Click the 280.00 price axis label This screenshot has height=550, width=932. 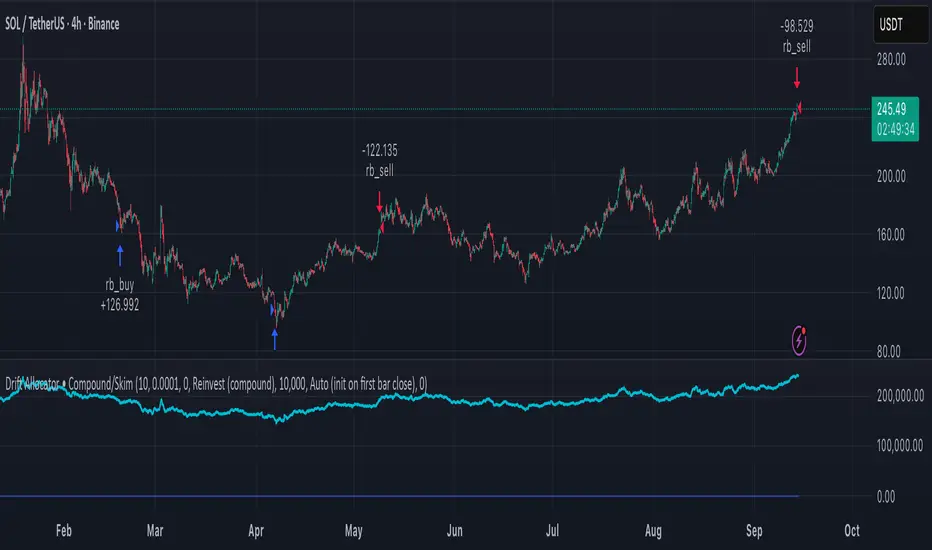tap(891, 59)
